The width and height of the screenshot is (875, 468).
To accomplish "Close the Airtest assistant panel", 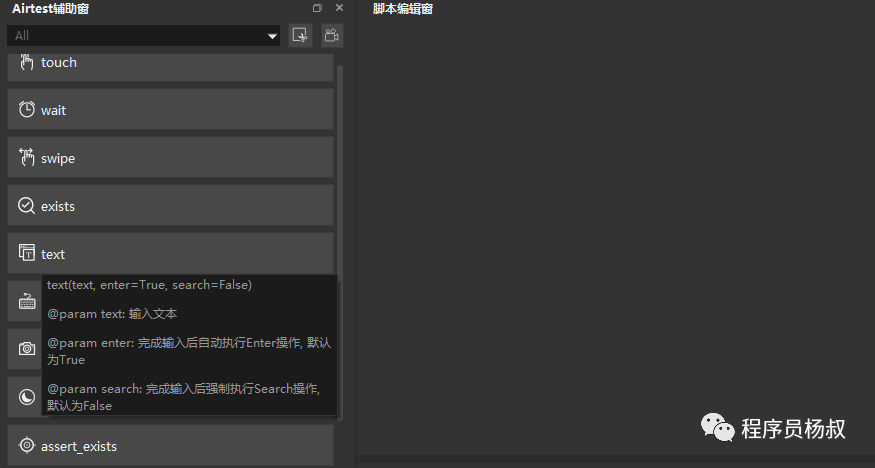I will pyautogui.click(x=339, y=8).
